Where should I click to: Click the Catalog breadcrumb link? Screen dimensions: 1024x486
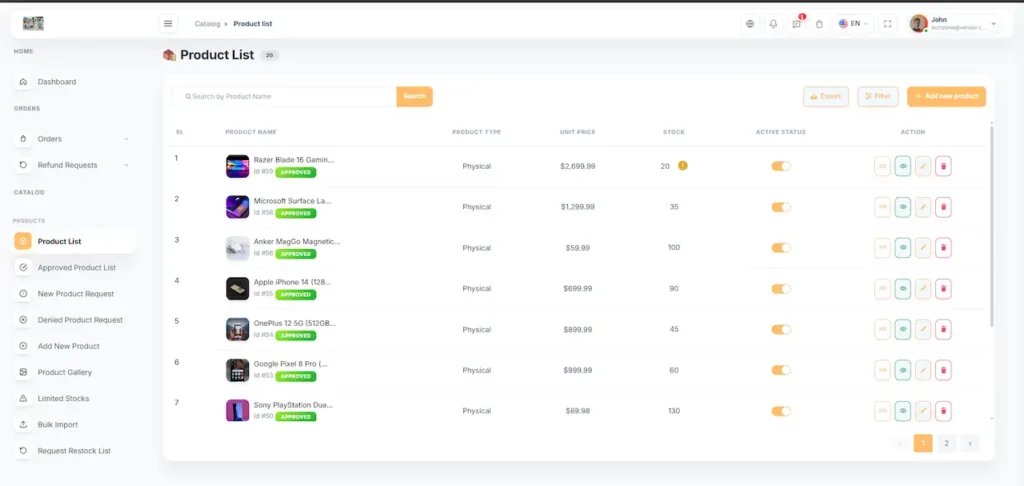pyautogui.click(x=207, y=24)
